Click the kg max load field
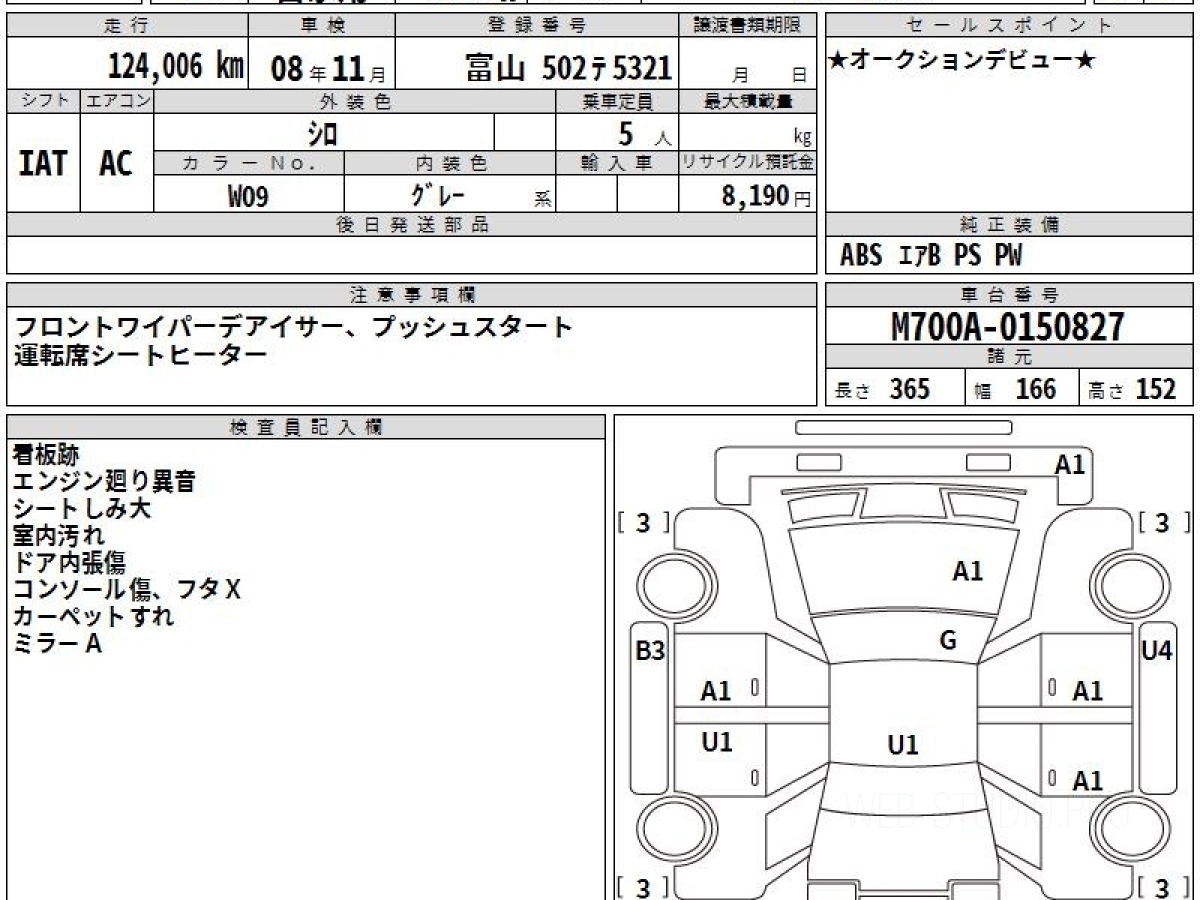Viewport: 1200px width, 900px height. click(748, 132)
